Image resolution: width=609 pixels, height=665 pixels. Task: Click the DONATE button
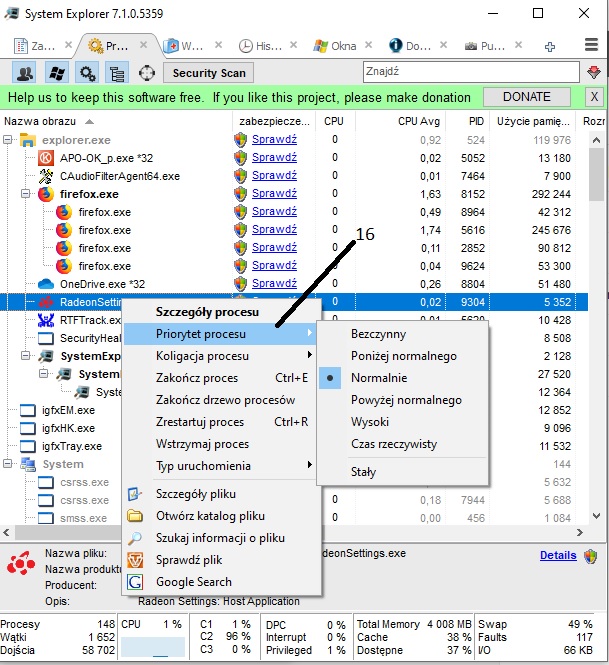click(527, 97)
